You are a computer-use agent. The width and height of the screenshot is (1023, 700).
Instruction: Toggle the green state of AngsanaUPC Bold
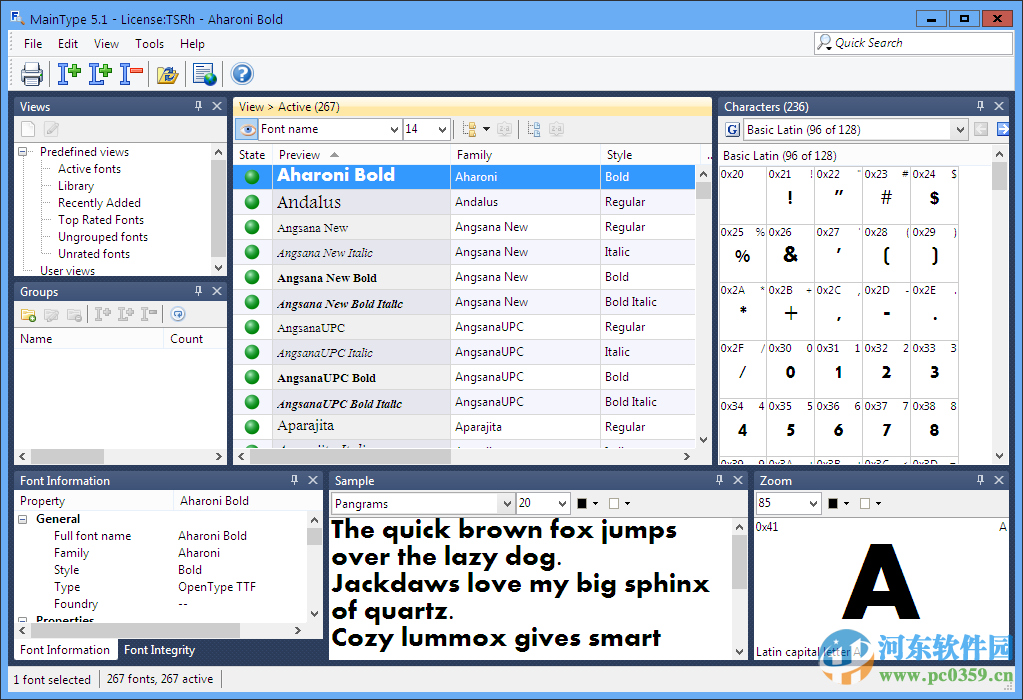(252, 377)
